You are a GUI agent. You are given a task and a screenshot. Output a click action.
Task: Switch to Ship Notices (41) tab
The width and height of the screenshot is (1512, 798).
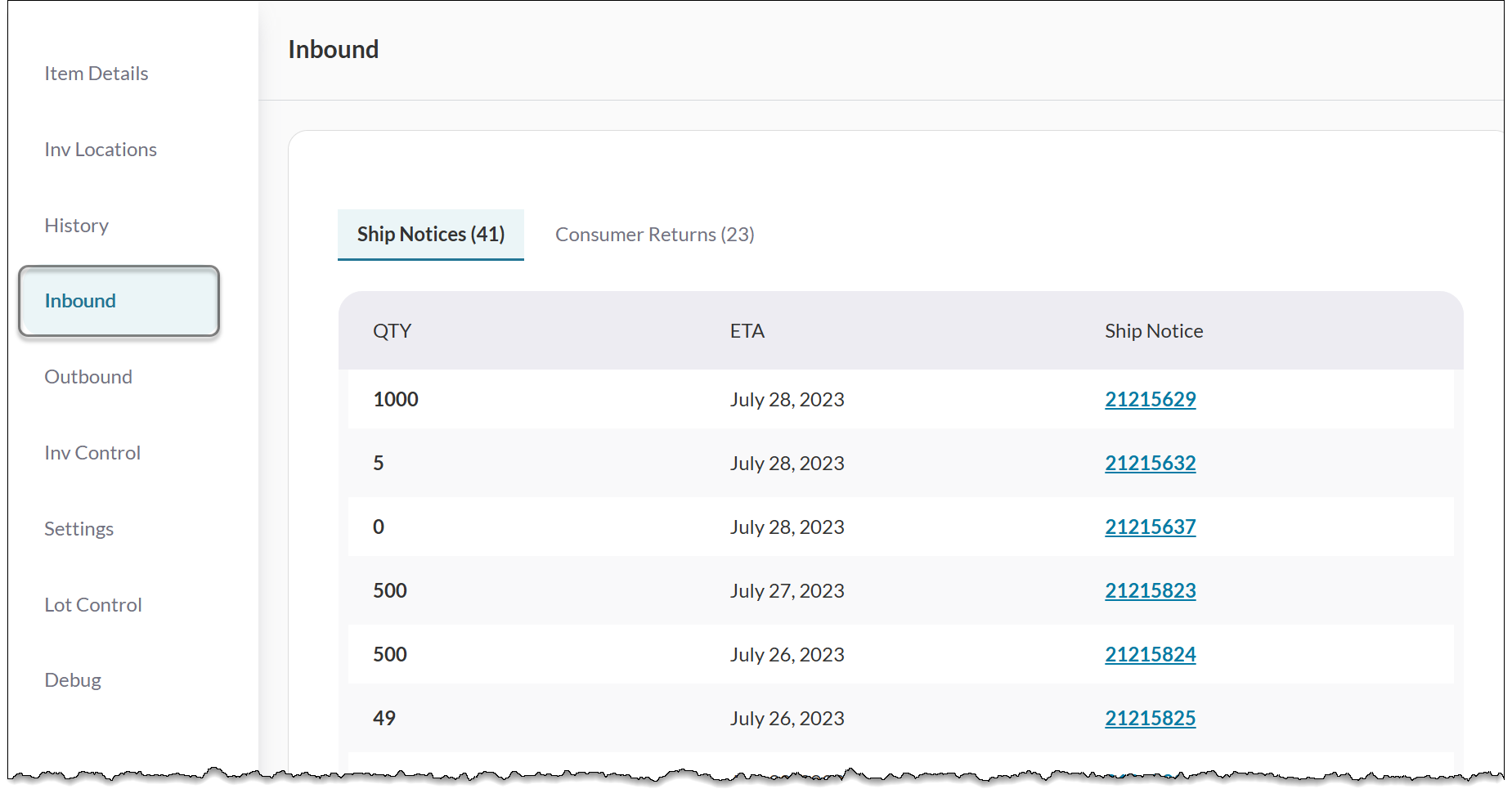430,235
